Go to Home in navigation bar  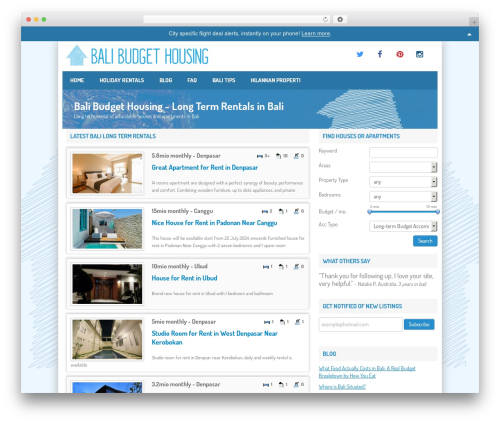(77, 80)
